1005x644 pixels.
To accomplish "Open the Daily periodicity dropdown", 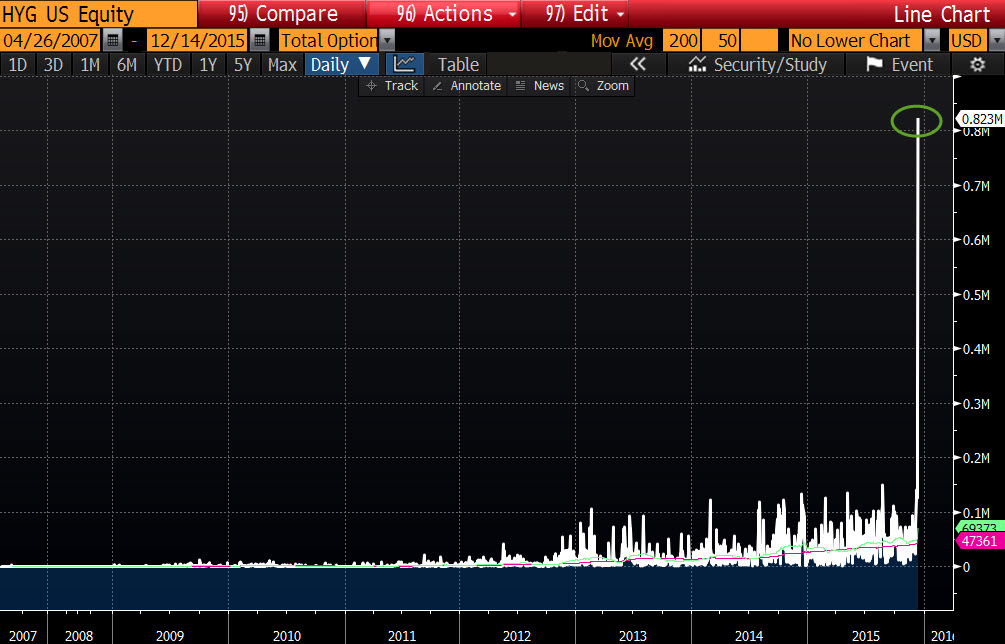I will 341,64.
